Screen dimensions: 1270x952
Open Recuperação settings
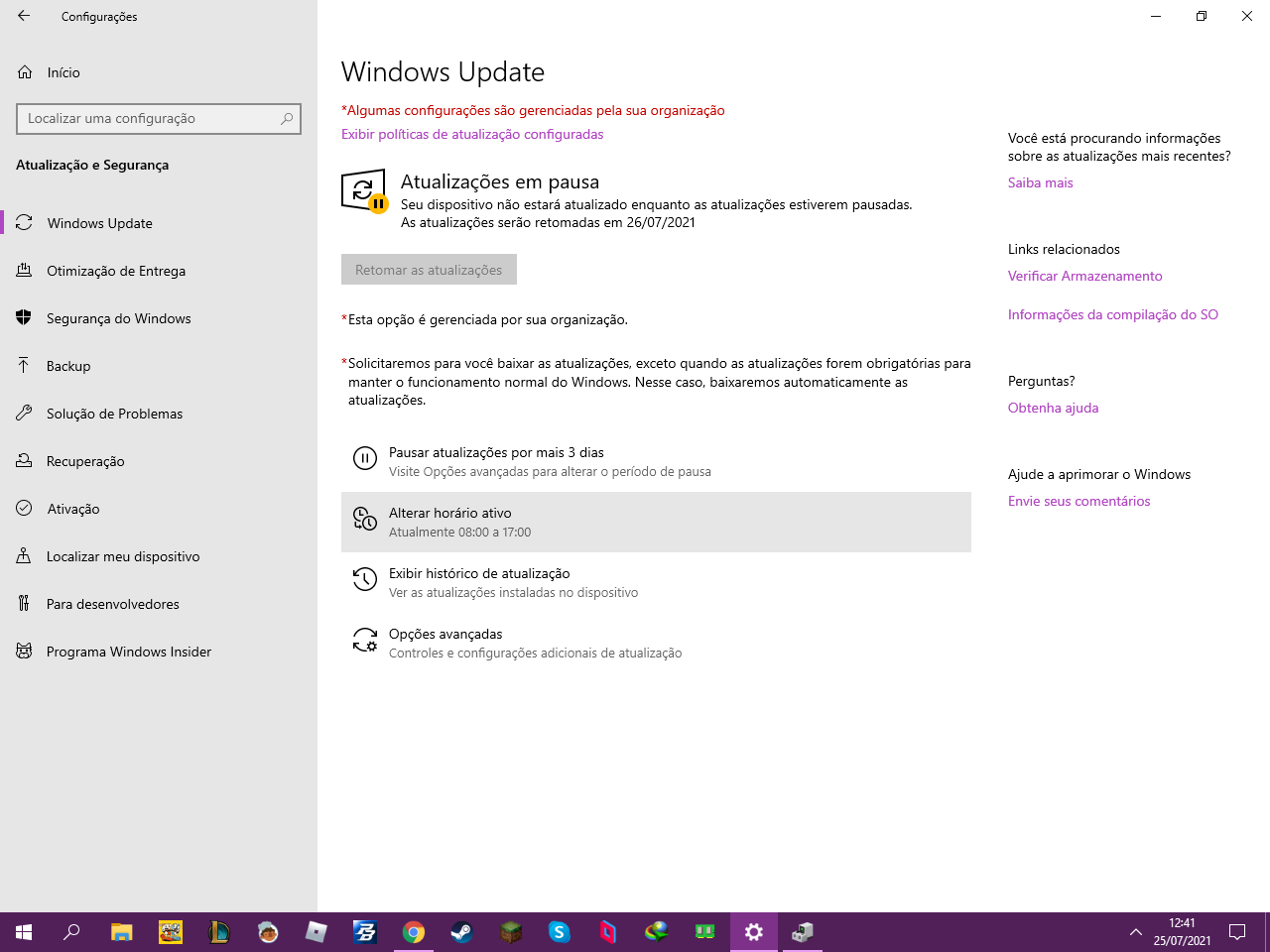click(x=159, y=461)
